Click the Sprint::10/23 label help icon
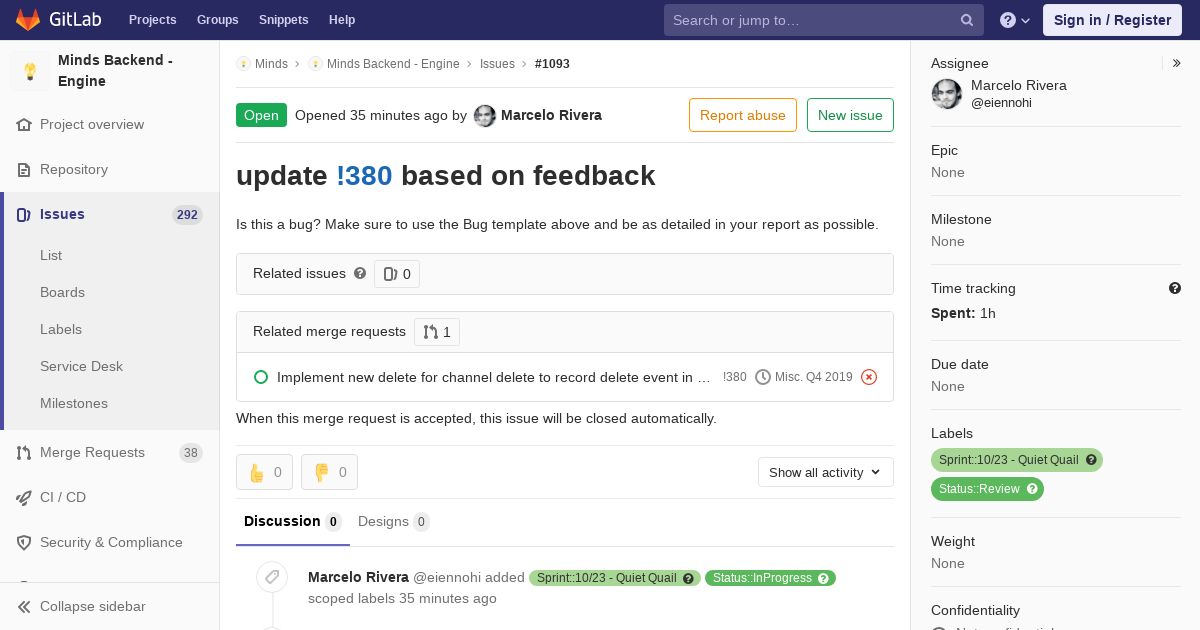Screen dimensions: 1200x630 tap(1092, 460)
